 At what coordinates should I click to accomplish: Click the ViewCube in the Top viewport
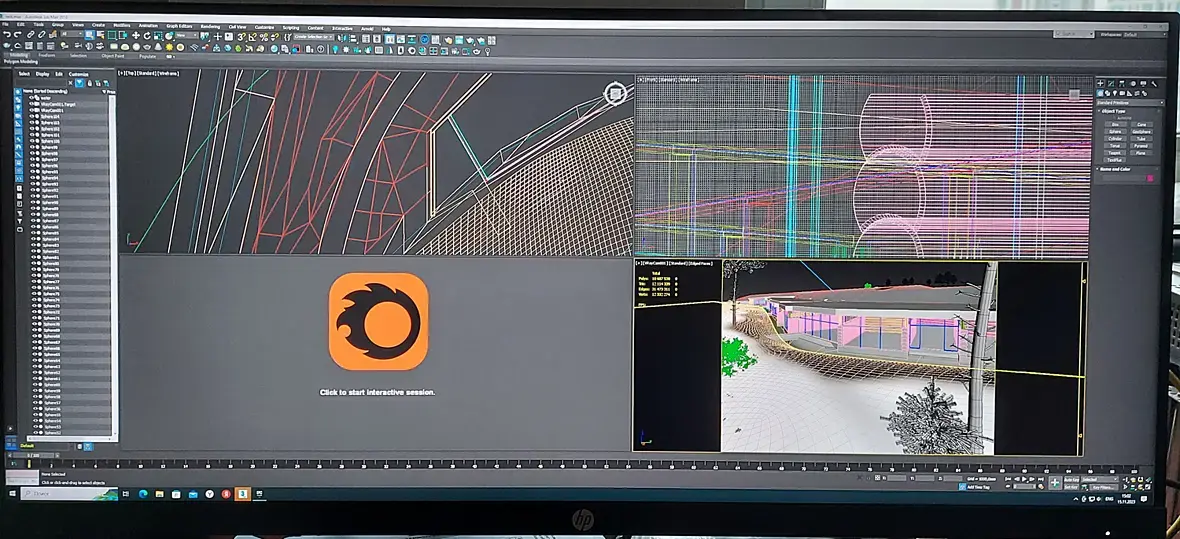[x=615, y=93]
